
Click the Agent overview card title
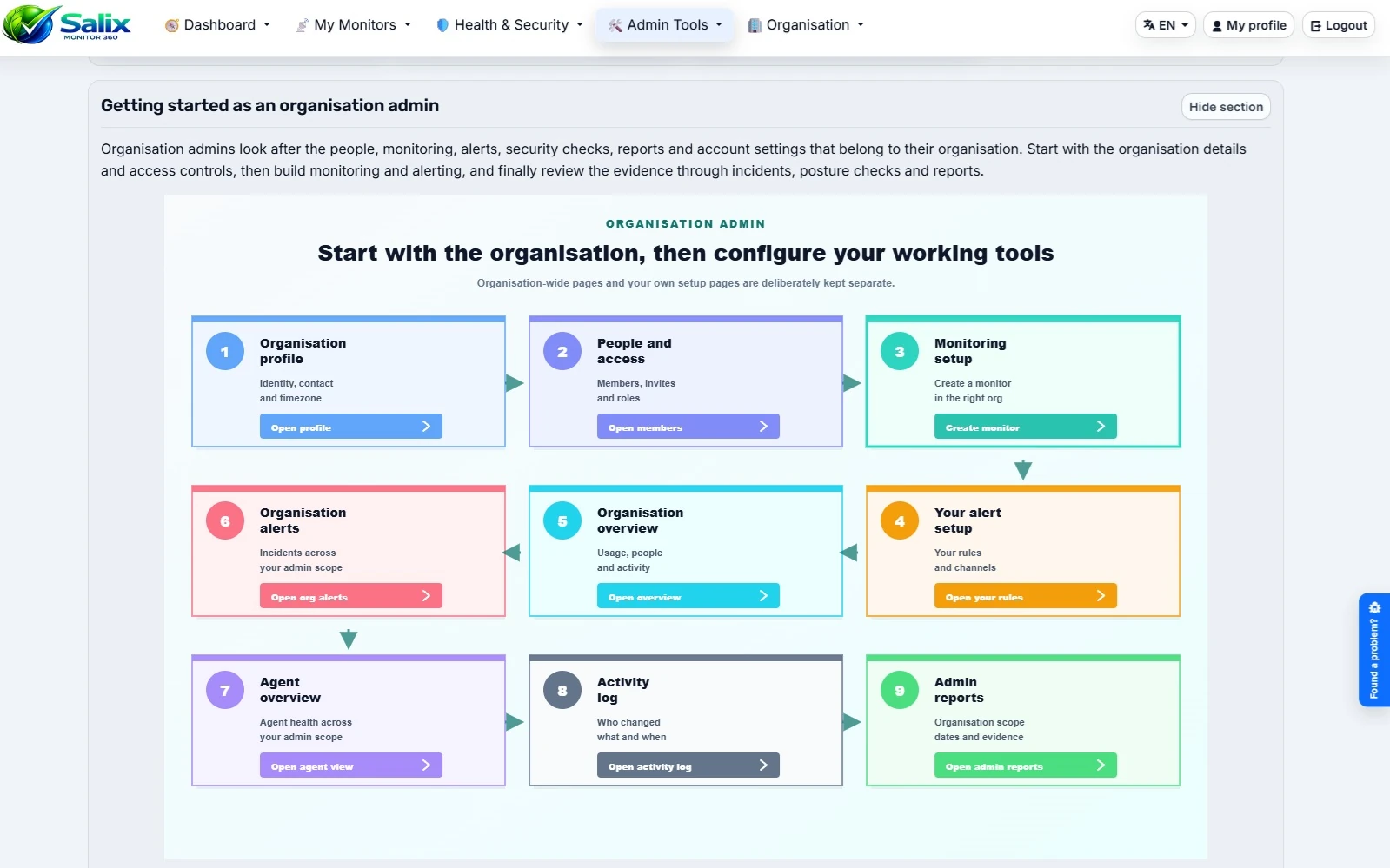coord(290,690)
